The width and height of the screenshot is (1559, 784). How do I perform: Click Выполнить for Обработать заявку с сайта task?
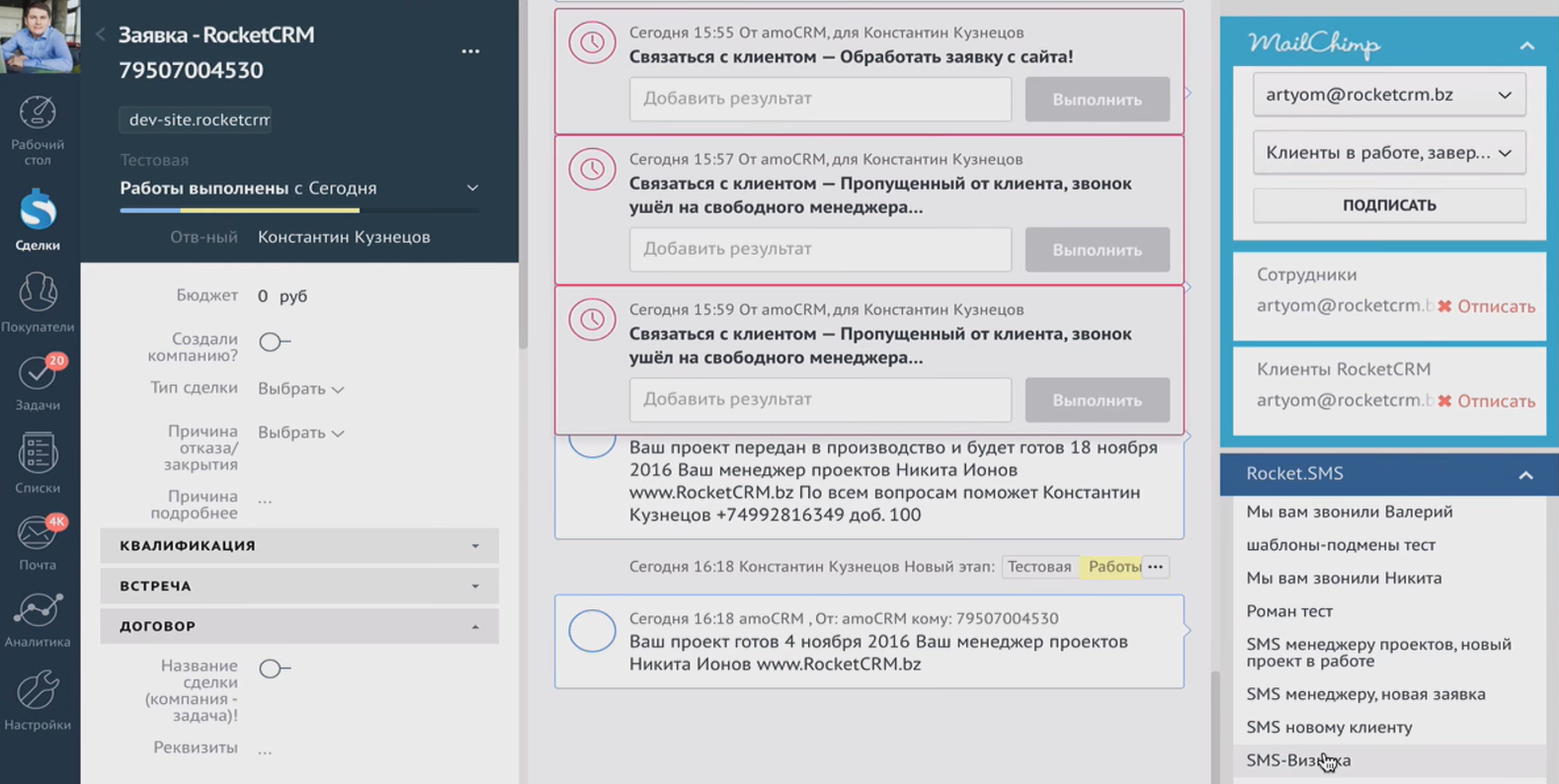pyautogui.click(x=1097, y=100)
